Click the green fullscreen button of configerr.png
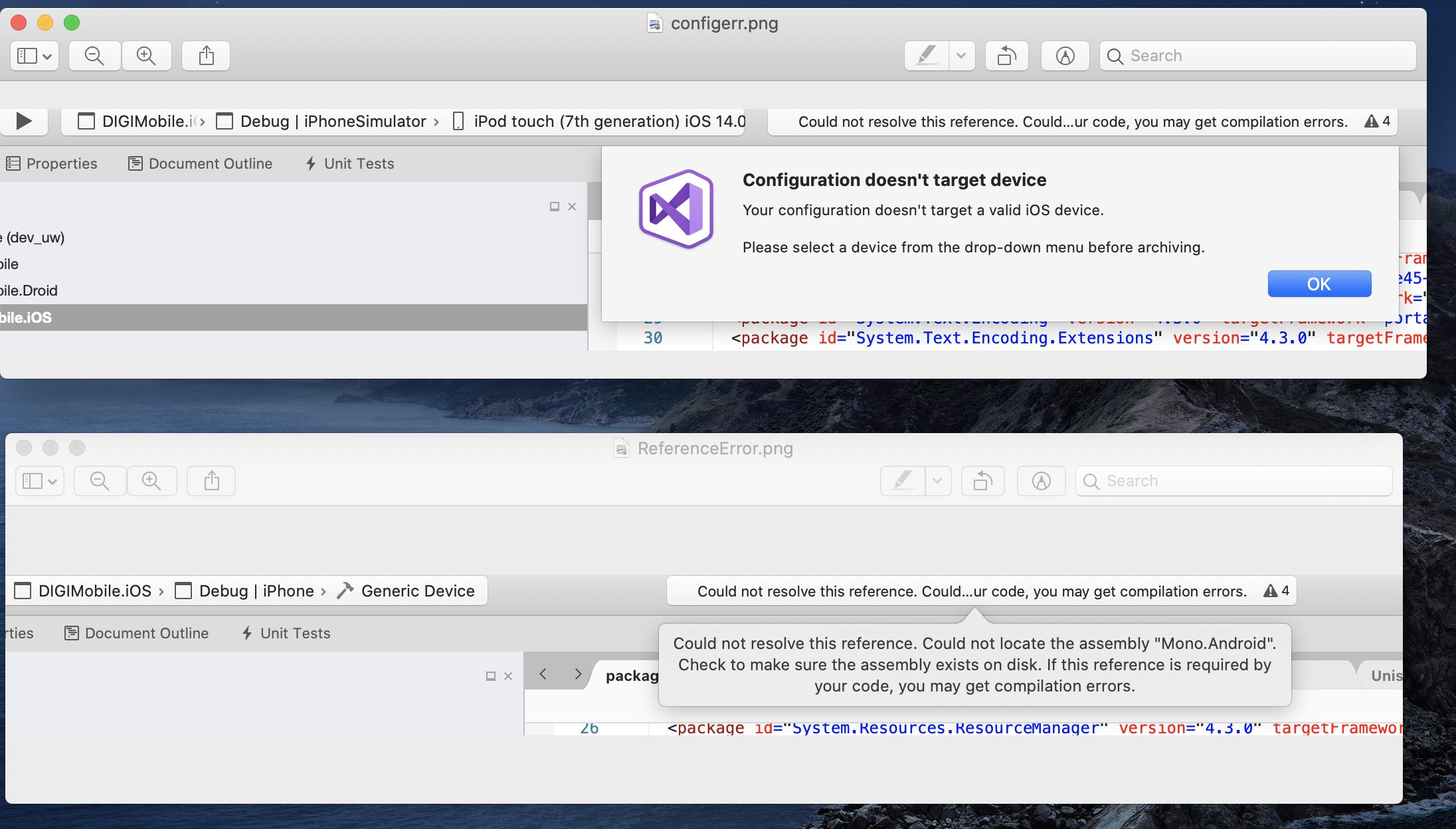 point(72,23)
